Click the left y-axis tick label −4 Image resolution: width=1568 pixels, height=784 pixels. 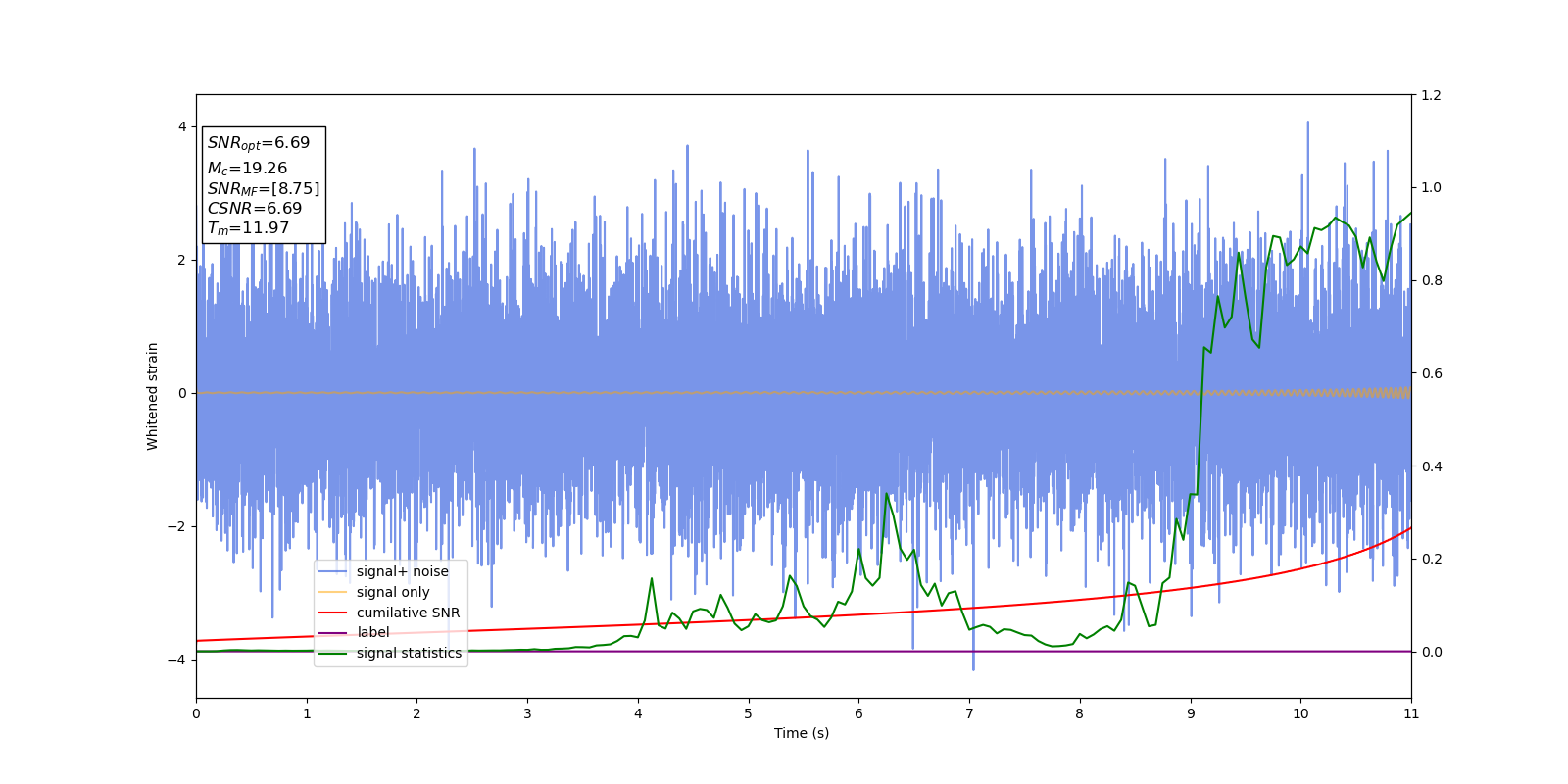pyautogui.click(x=176, y=660)
